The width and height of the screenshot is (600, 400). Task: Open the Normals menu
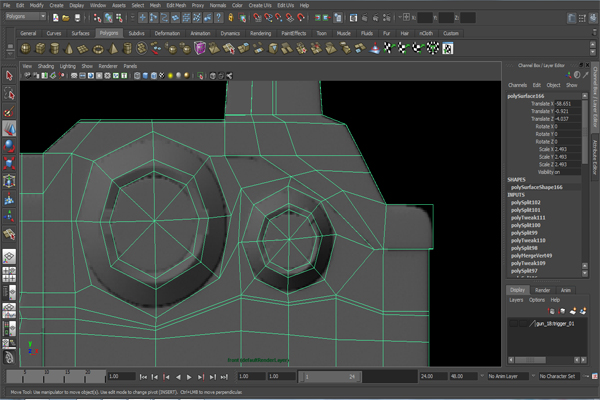tap(218, 5)
